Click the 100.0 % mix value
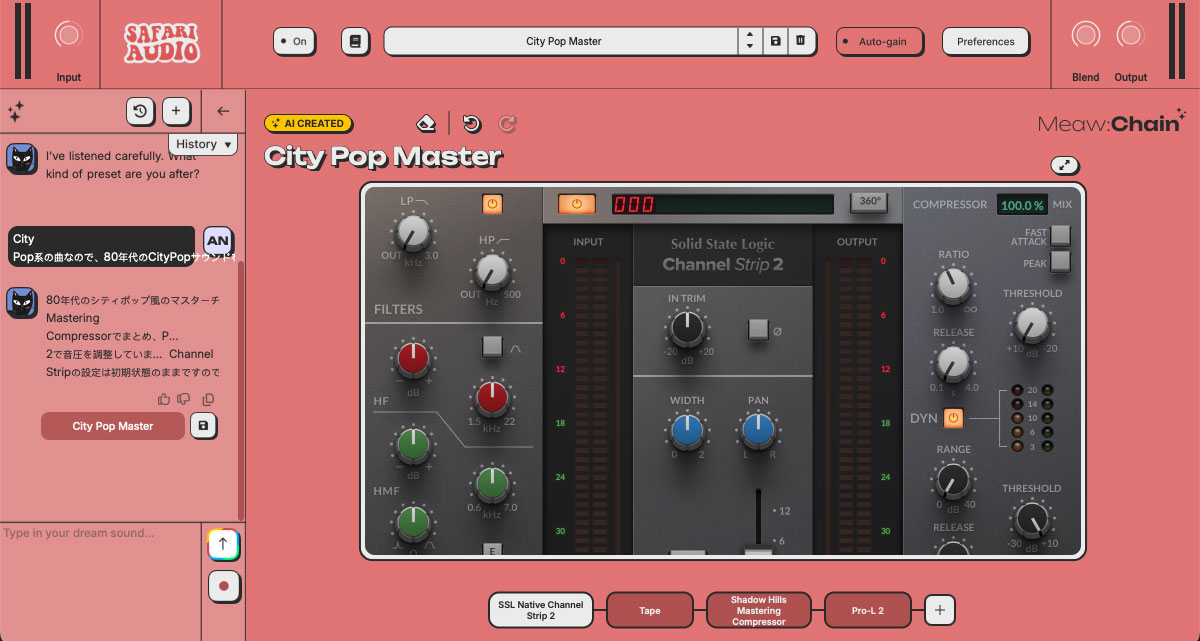 (1022, 204)
